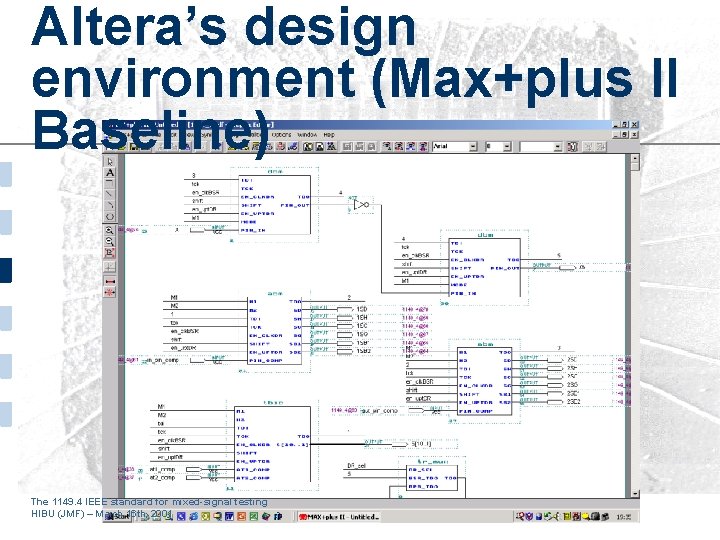Select the arrow selection tool in the palette
Image resolution: width=720 pixels, height=540 pixels.
click(110, 162)
